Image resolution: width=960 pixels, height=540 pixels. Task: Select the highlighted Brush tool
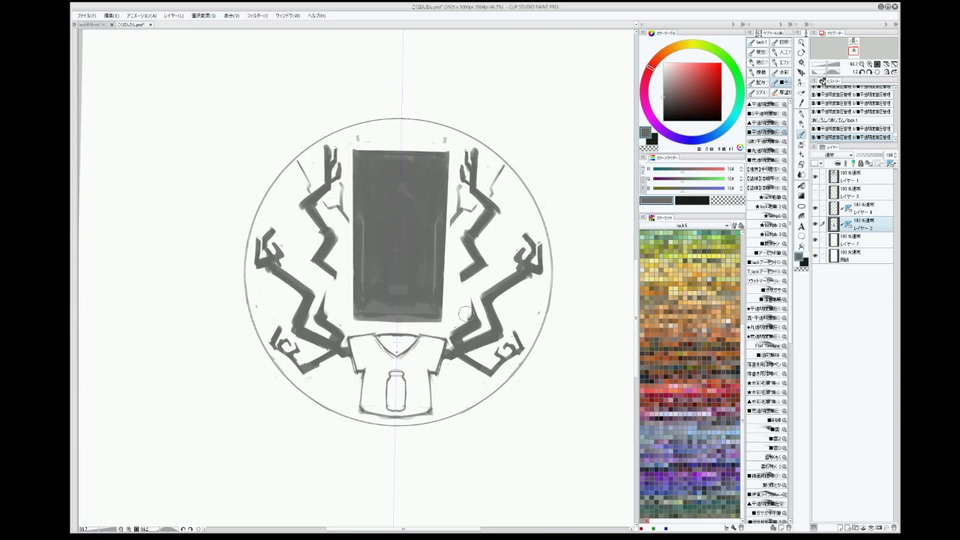[x=801, y=134]
